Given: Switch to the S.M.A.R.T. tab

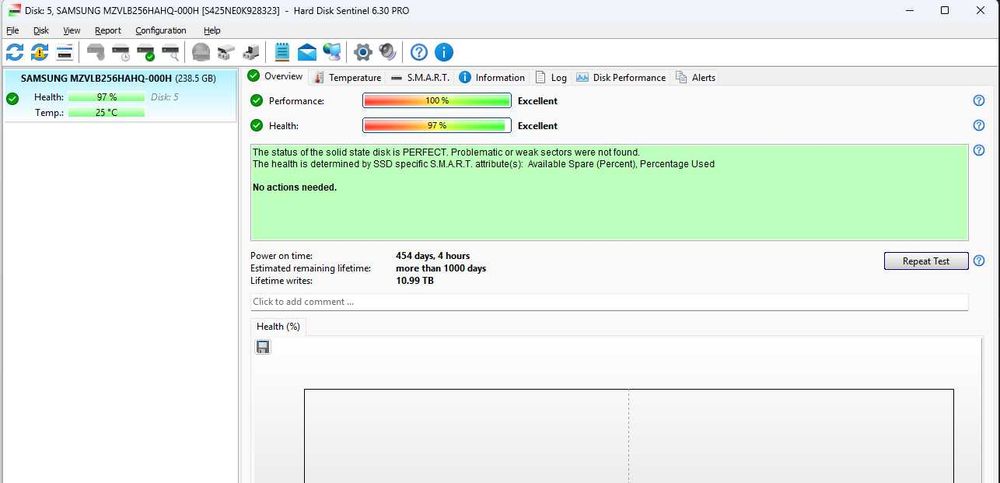Looking at the screenshot, I should pyautogui.click(x=420, y=78).
